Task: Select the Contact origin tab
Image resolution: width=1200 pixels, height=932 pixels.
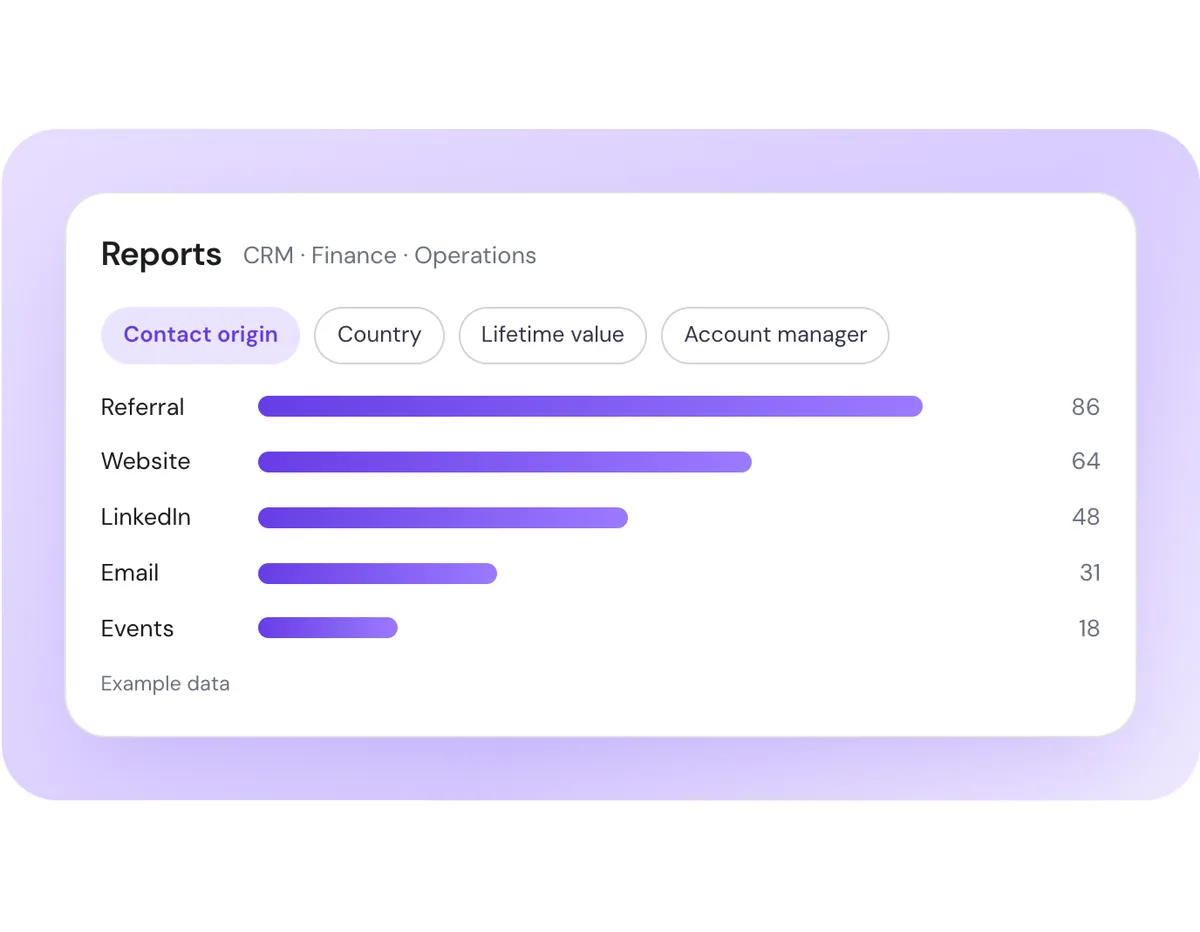Action: click(x=200, y=335)
